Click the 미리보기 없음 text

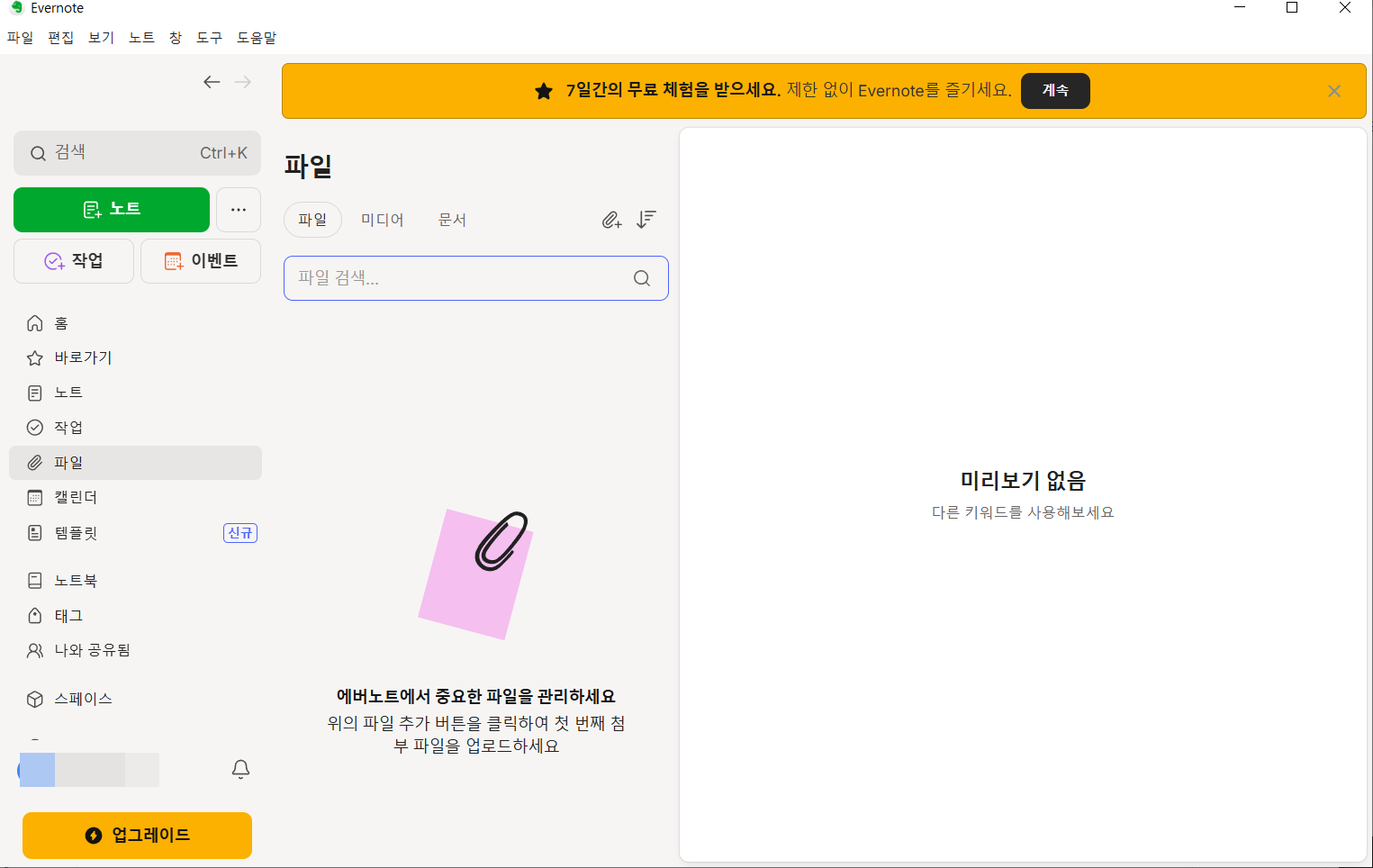pos(1023,481)
